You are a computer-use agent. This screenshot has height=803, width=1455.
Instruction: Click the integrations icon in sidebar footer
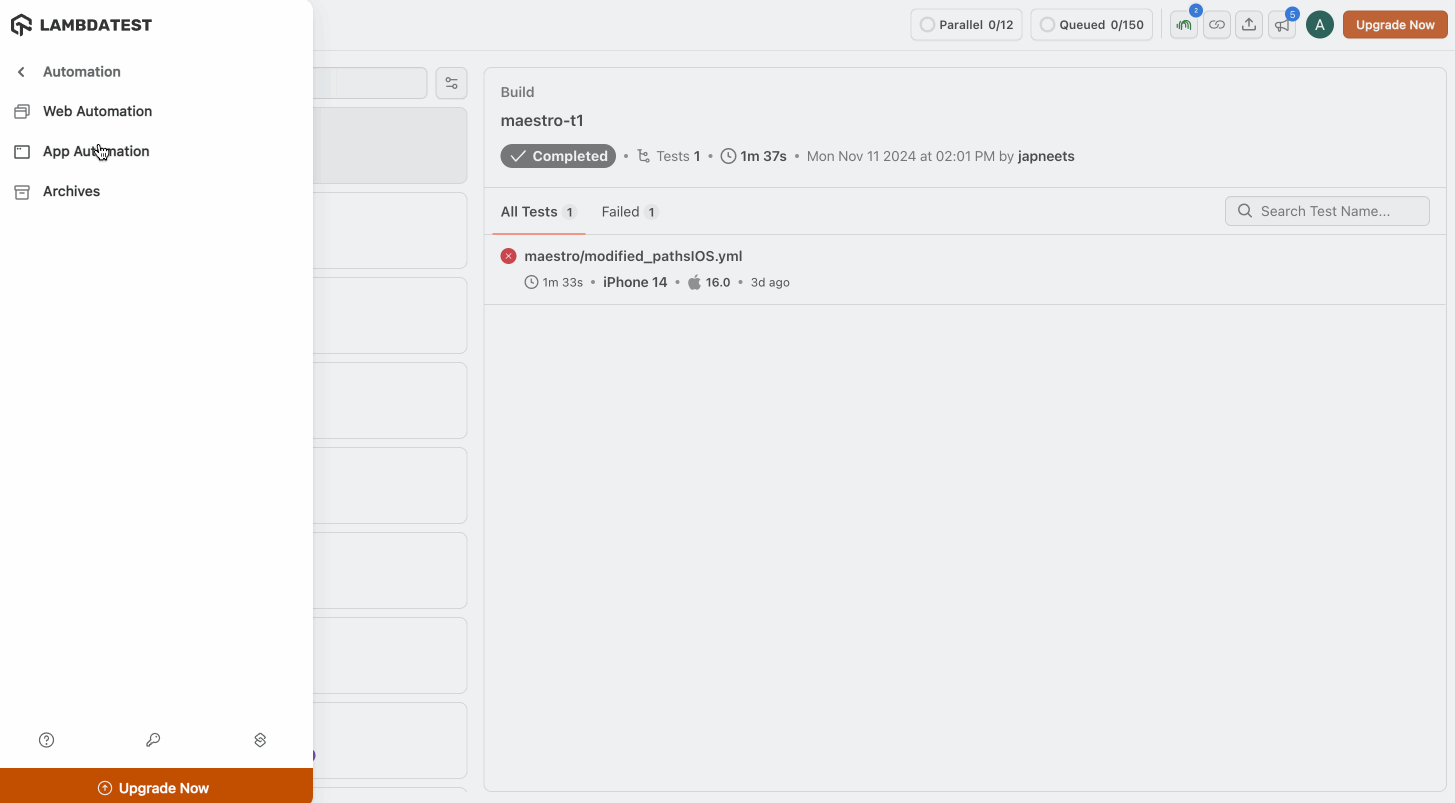[260, 740]
